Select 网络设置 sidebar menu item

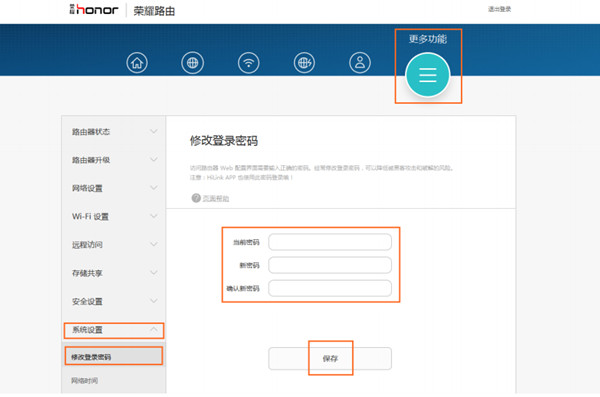click(x=114, y=188)
